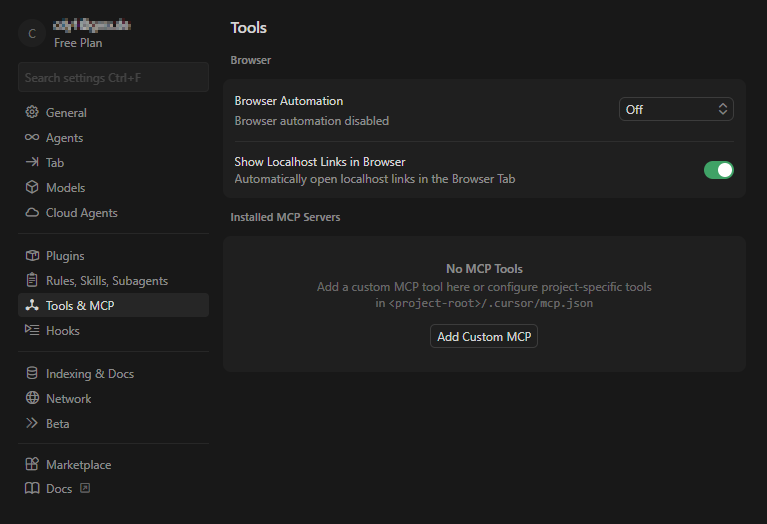Open the Browser Automation dropdown set to Off
Screen dimensions: 767x524
tap(676, 109)
